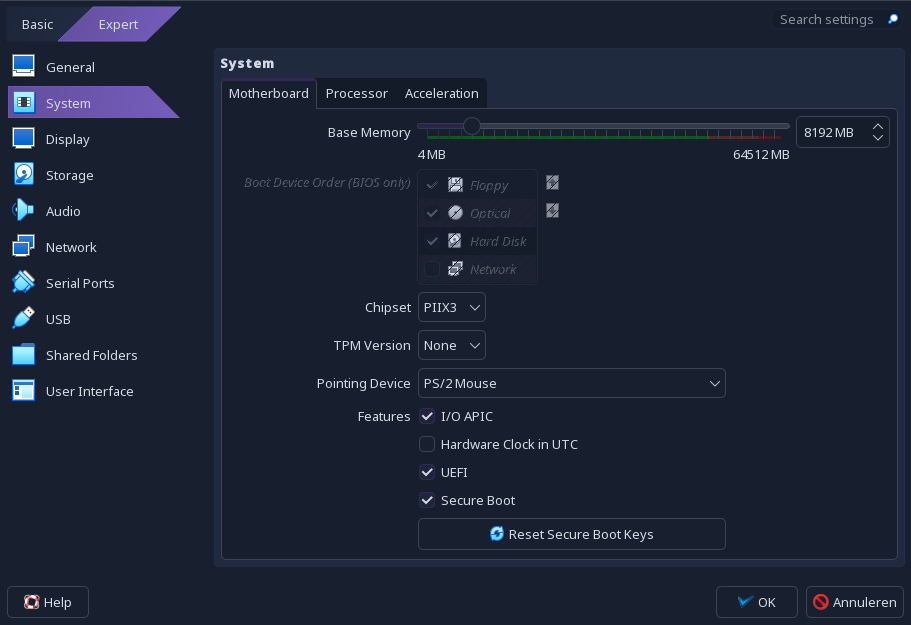Open Help button
The height and width of the screenshot is (625, 911).
click(48, 602)
